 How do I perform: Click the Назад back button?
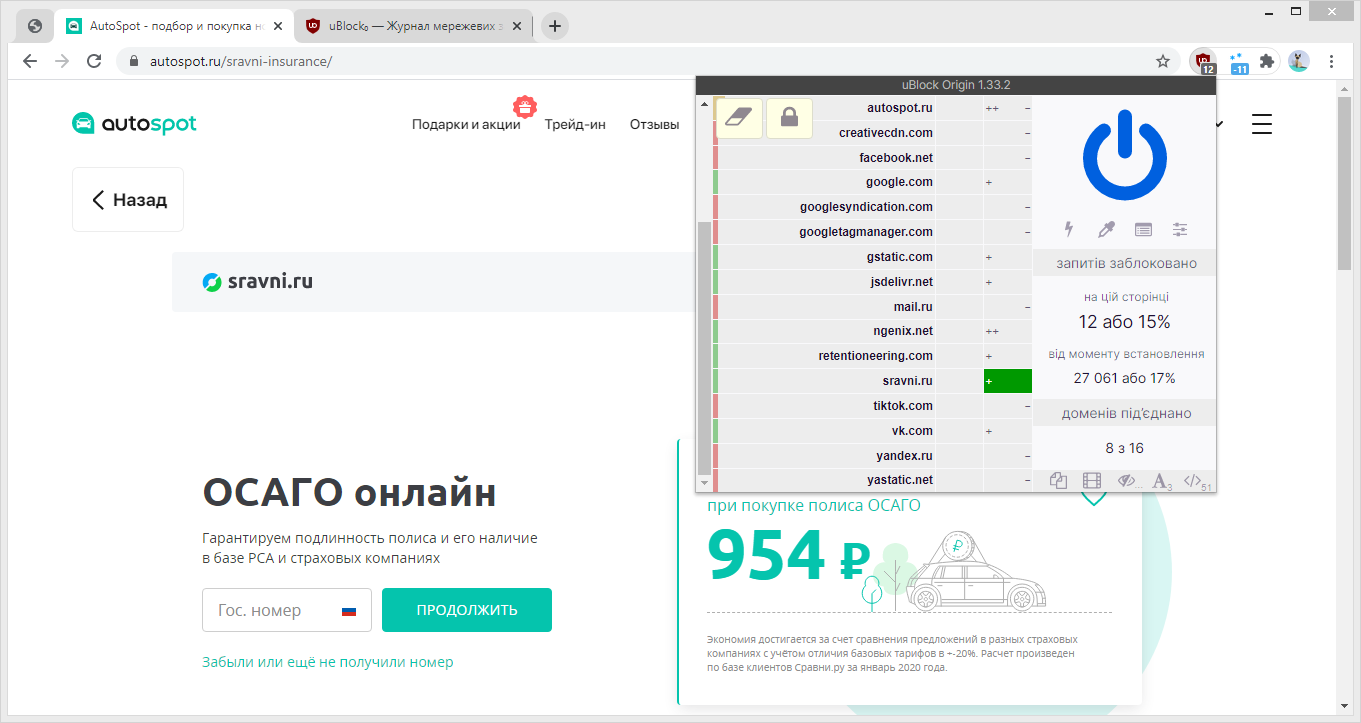coord(127,199)
